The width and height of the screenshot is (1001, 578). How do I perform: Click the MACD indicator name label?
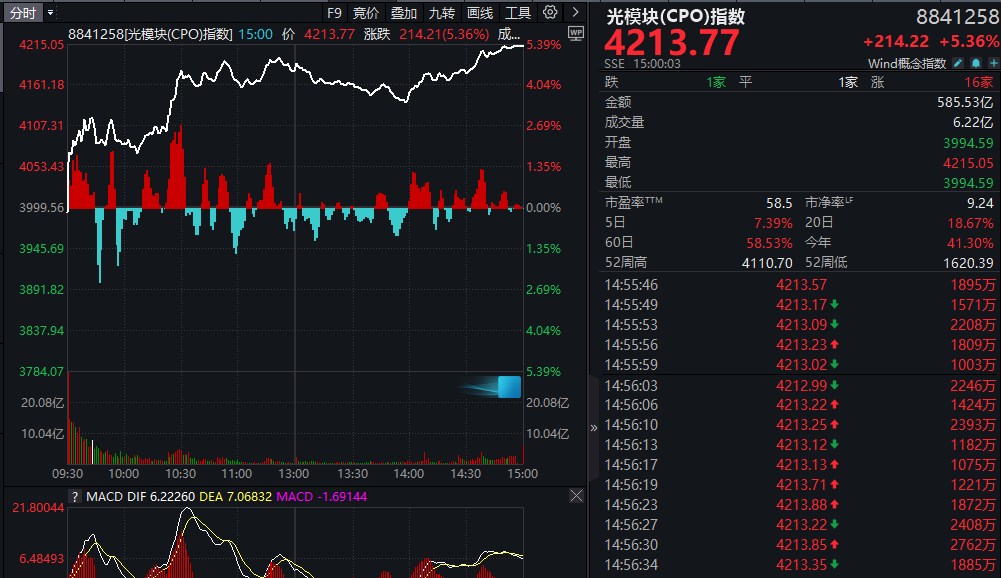coord(103,496)
